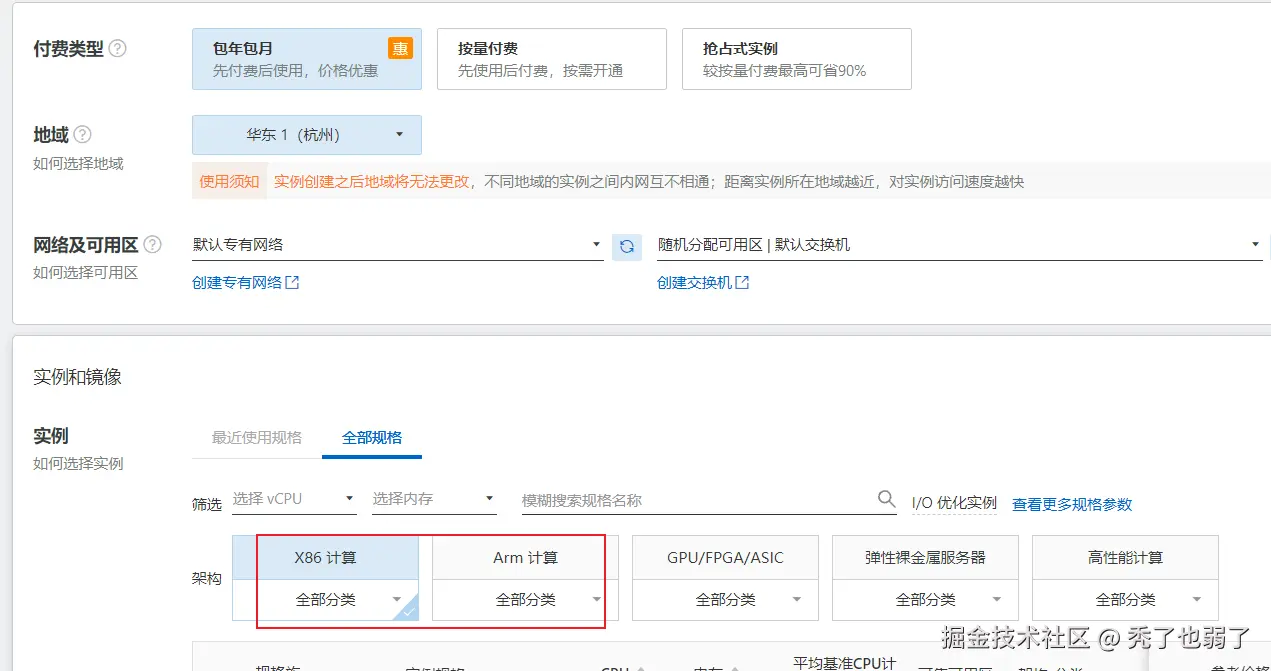Image resolution: width=1271 pixels, height=671 pixels.
Task: Click the 查看更多规格参数 link
Action: point(1071,504)
